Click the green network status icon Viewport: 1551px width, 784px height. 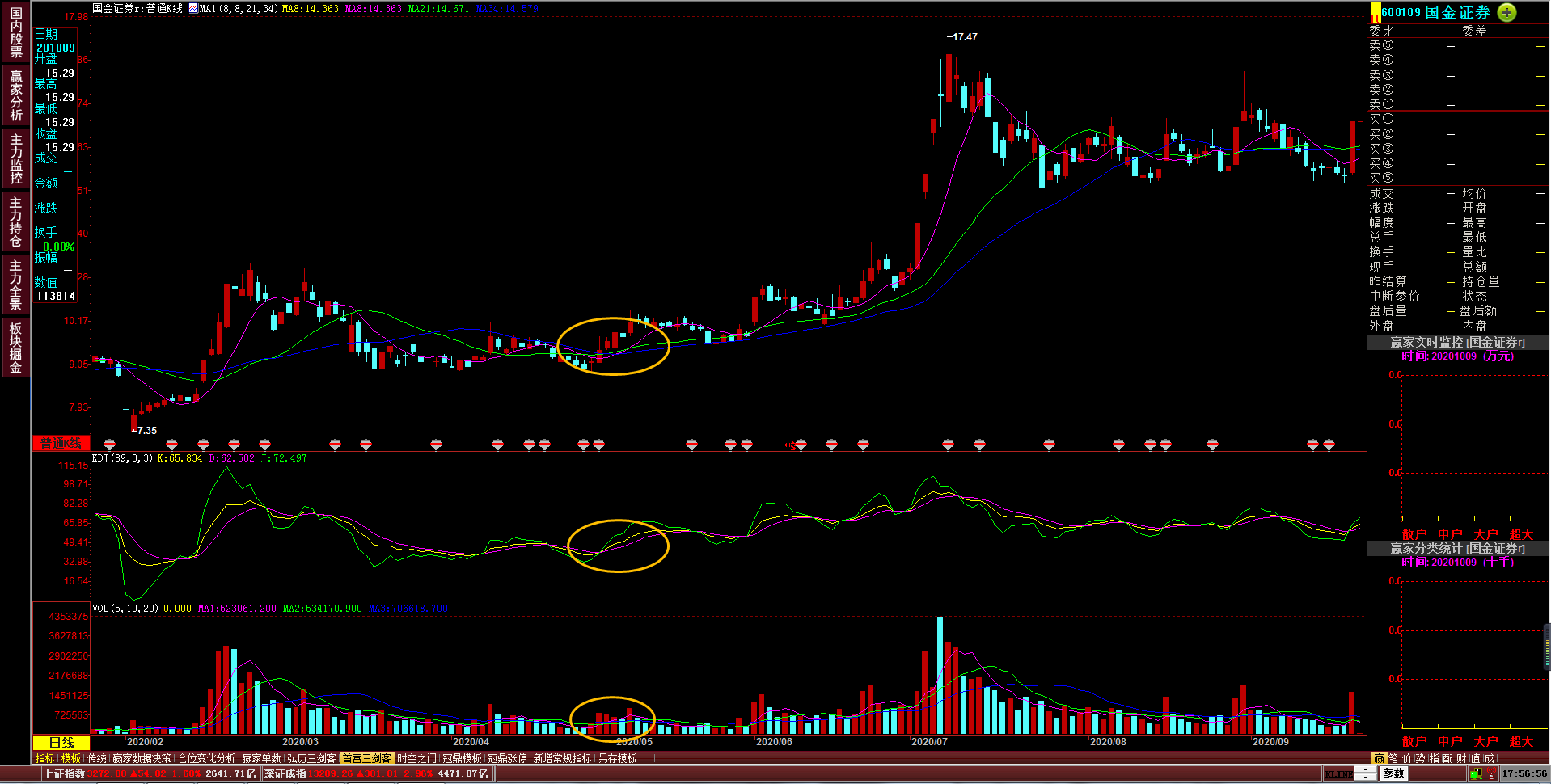[x=1476, y=774]
